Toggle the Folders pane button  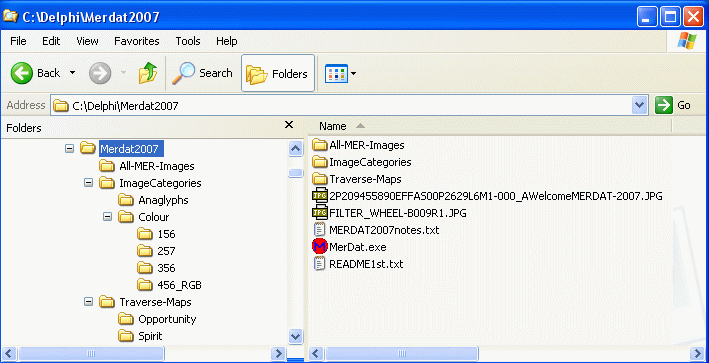278,73
